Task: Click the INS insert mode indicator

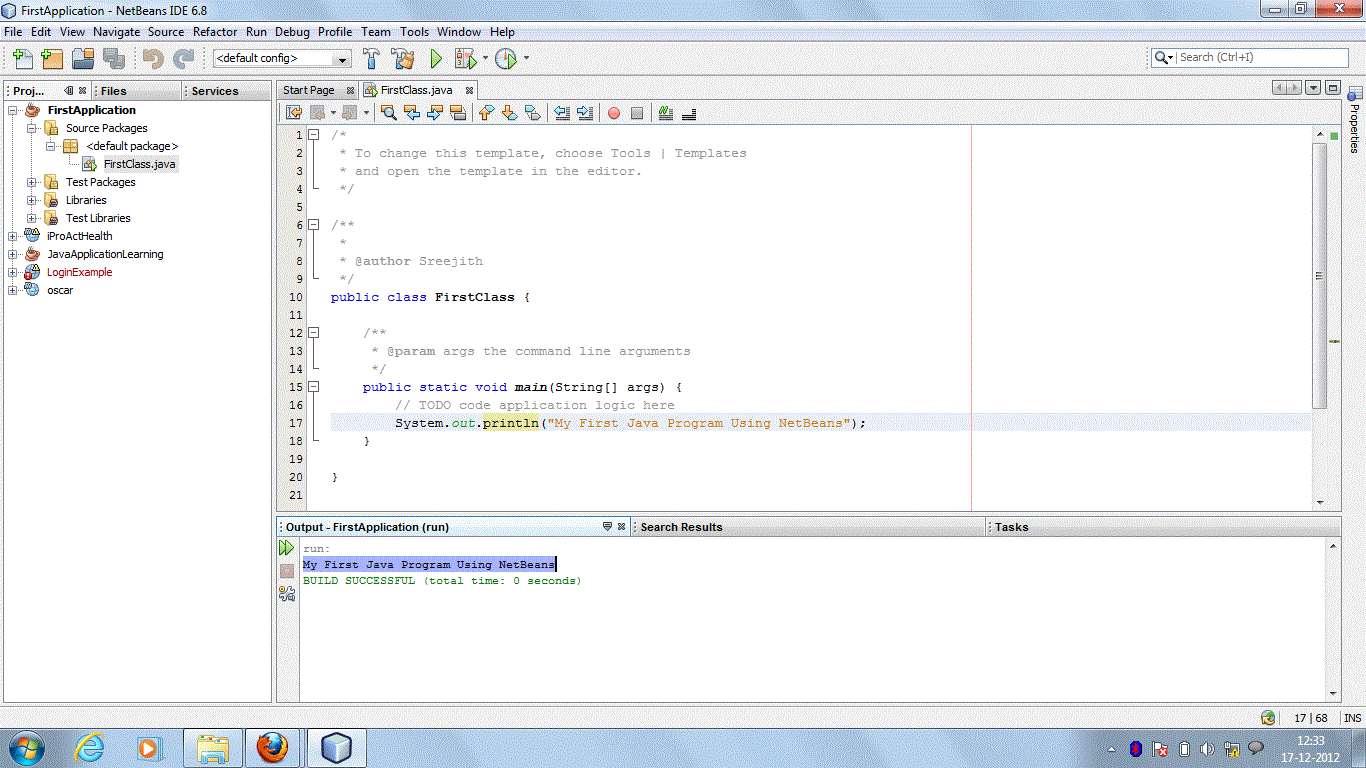Action: (1352, 718)
